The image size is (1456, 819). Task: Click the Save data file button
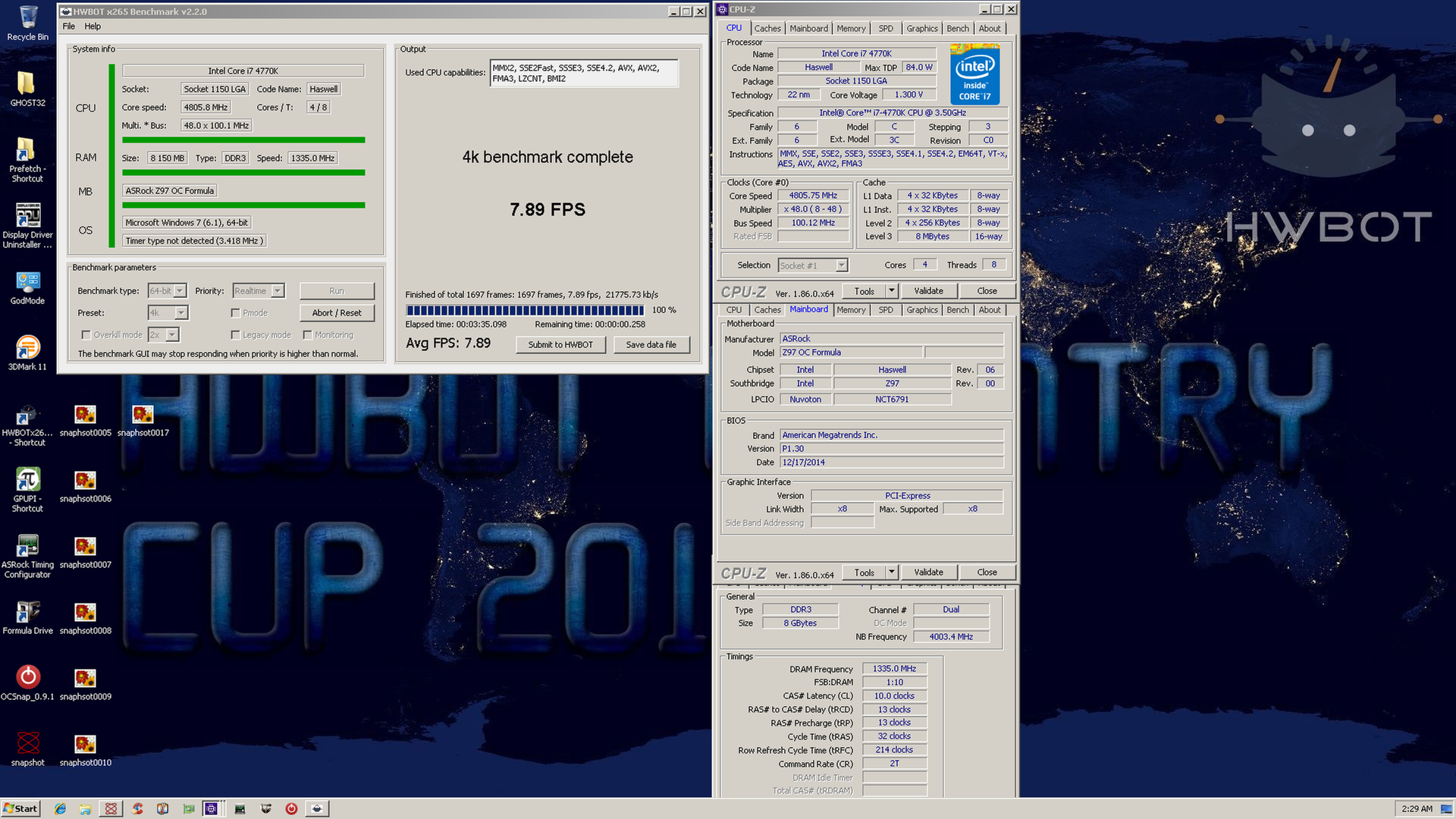pos(651,345)
